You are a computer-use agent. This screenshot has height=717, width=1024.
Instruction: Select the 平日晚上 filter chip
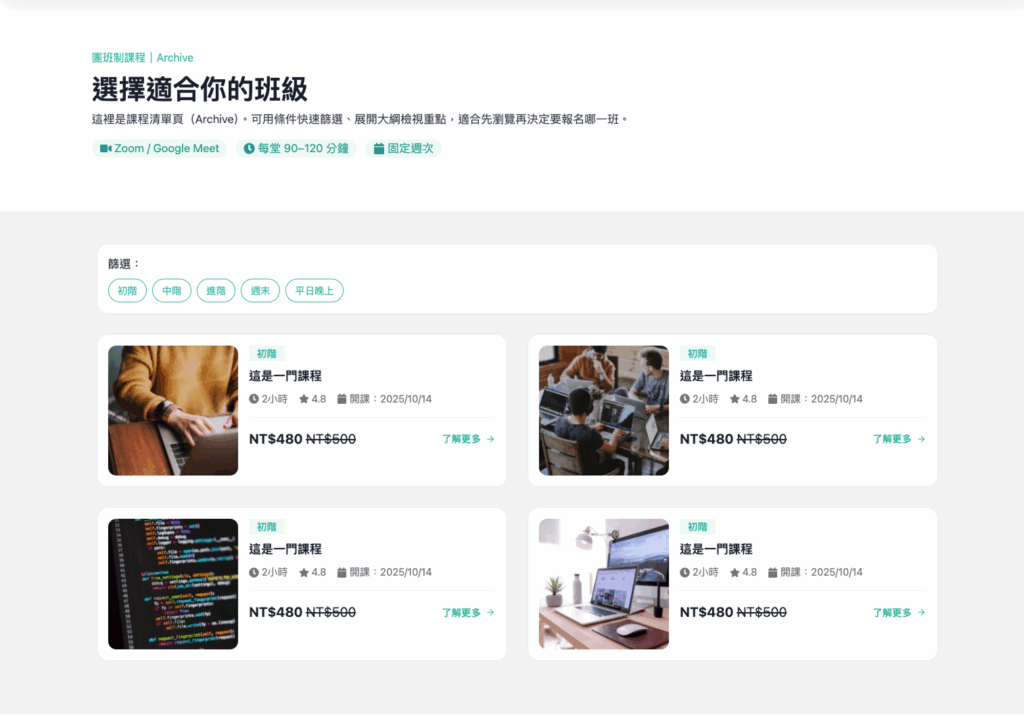pyautogui.click(x=314, y=291)
